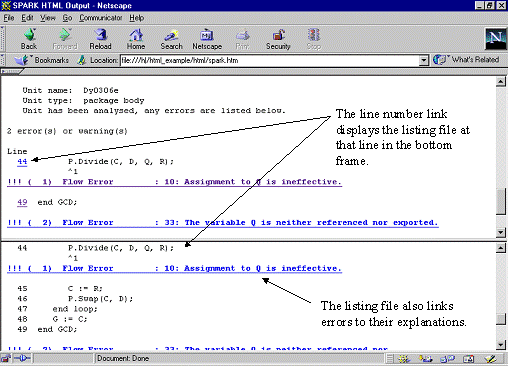Screen dimensions: 508x366
Task: Click the online/offline connection status icon
Action: point(22,359)
